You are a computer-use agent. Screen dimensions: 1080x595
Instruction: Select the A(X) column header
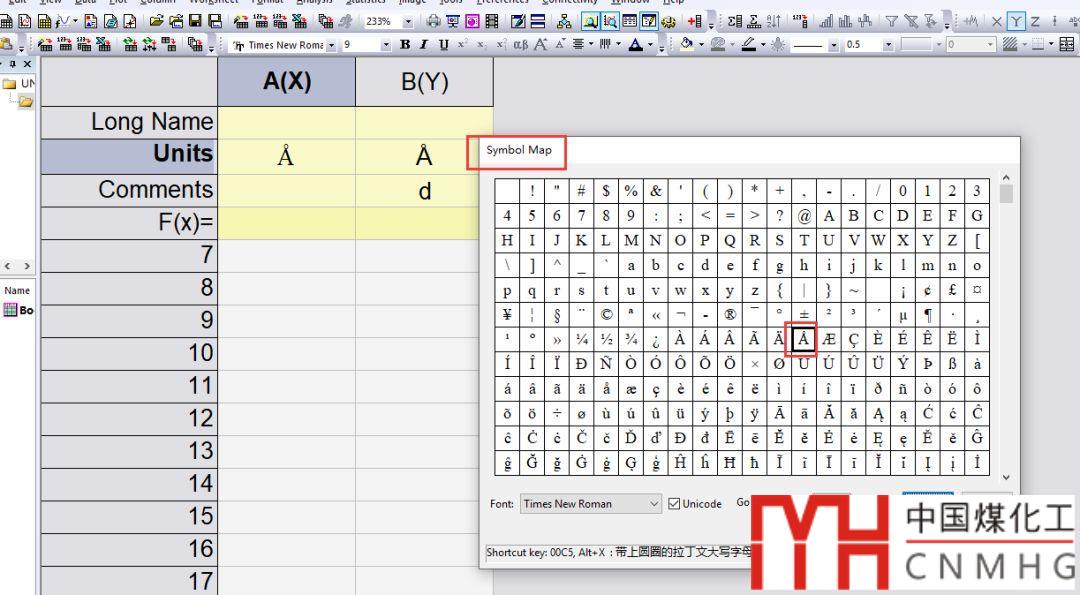pos(287,81)
